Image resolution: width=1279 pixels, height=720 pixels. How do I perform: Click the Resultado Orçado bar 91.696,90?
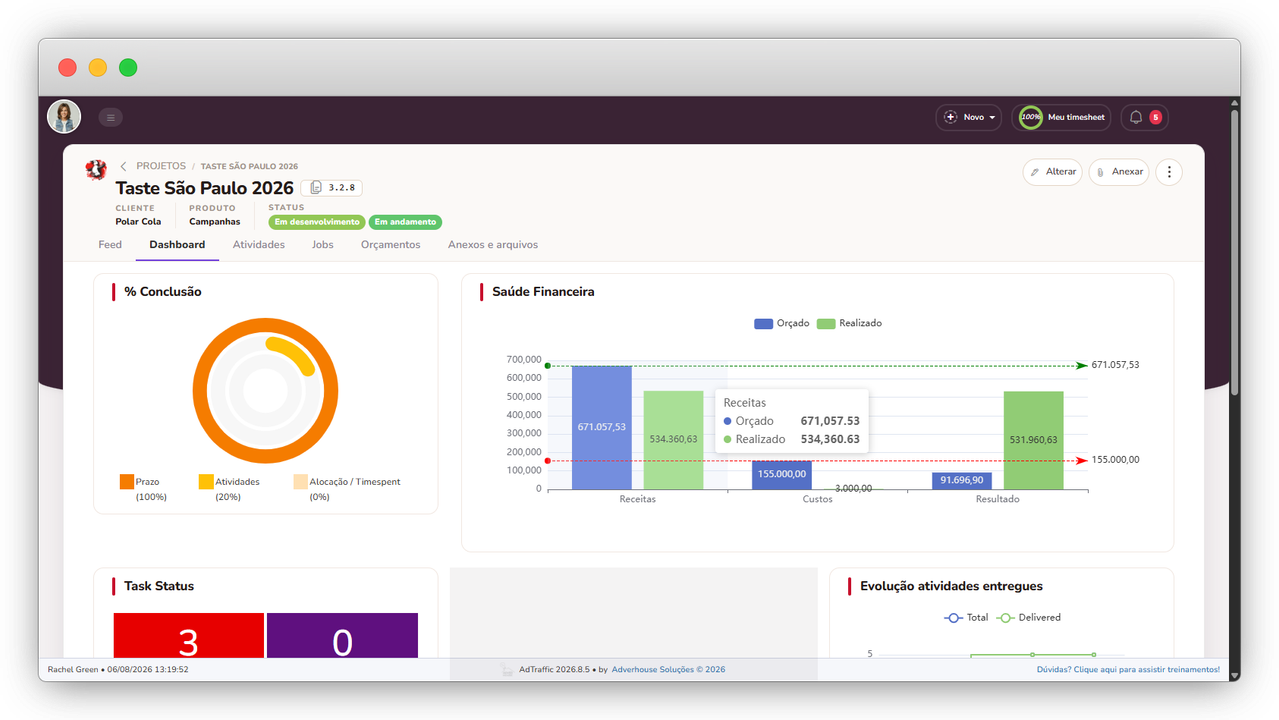(962, 481)
